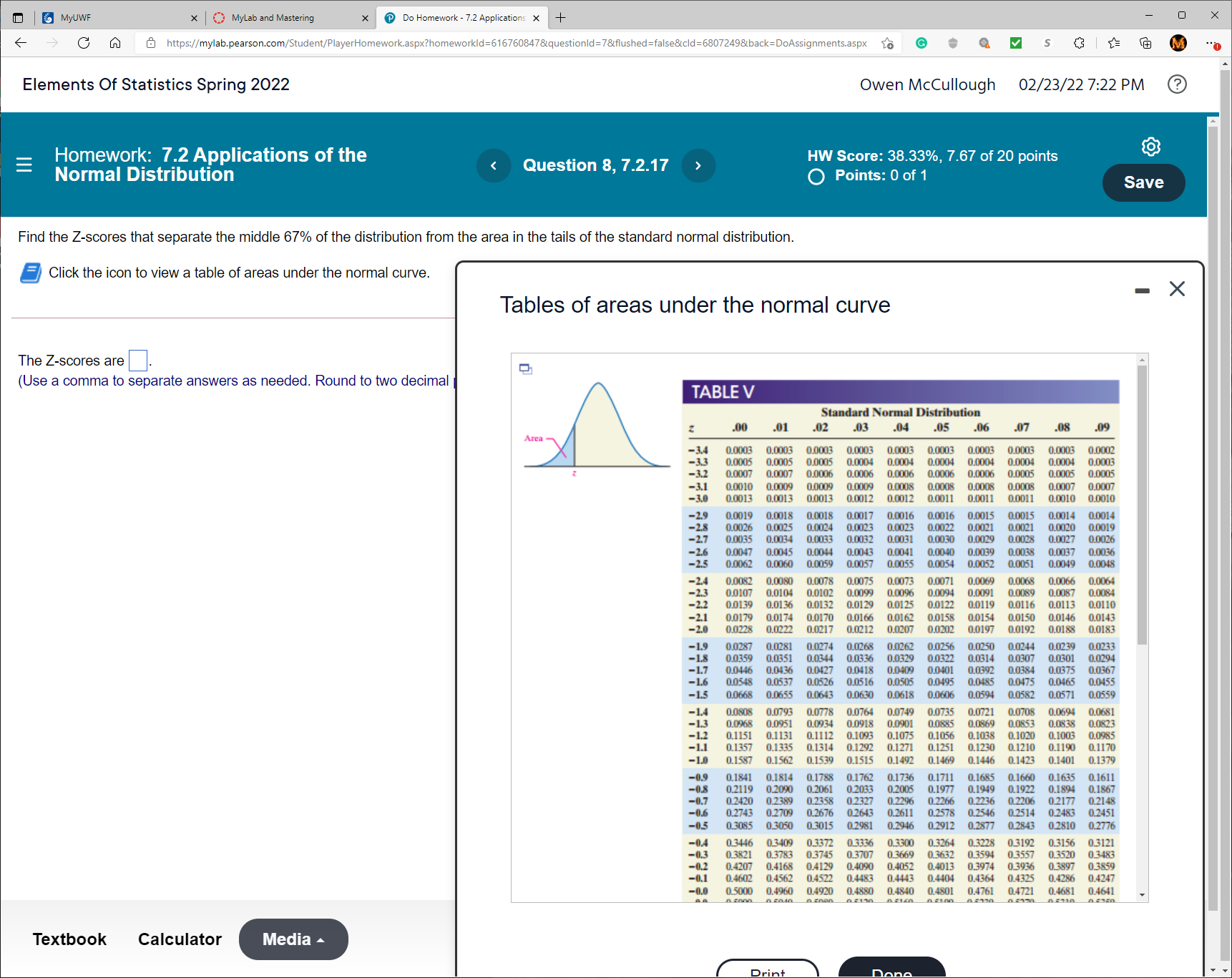Open the hamburger navigation menu
The height and width of the screenshot is (978, 1232).
24,165
